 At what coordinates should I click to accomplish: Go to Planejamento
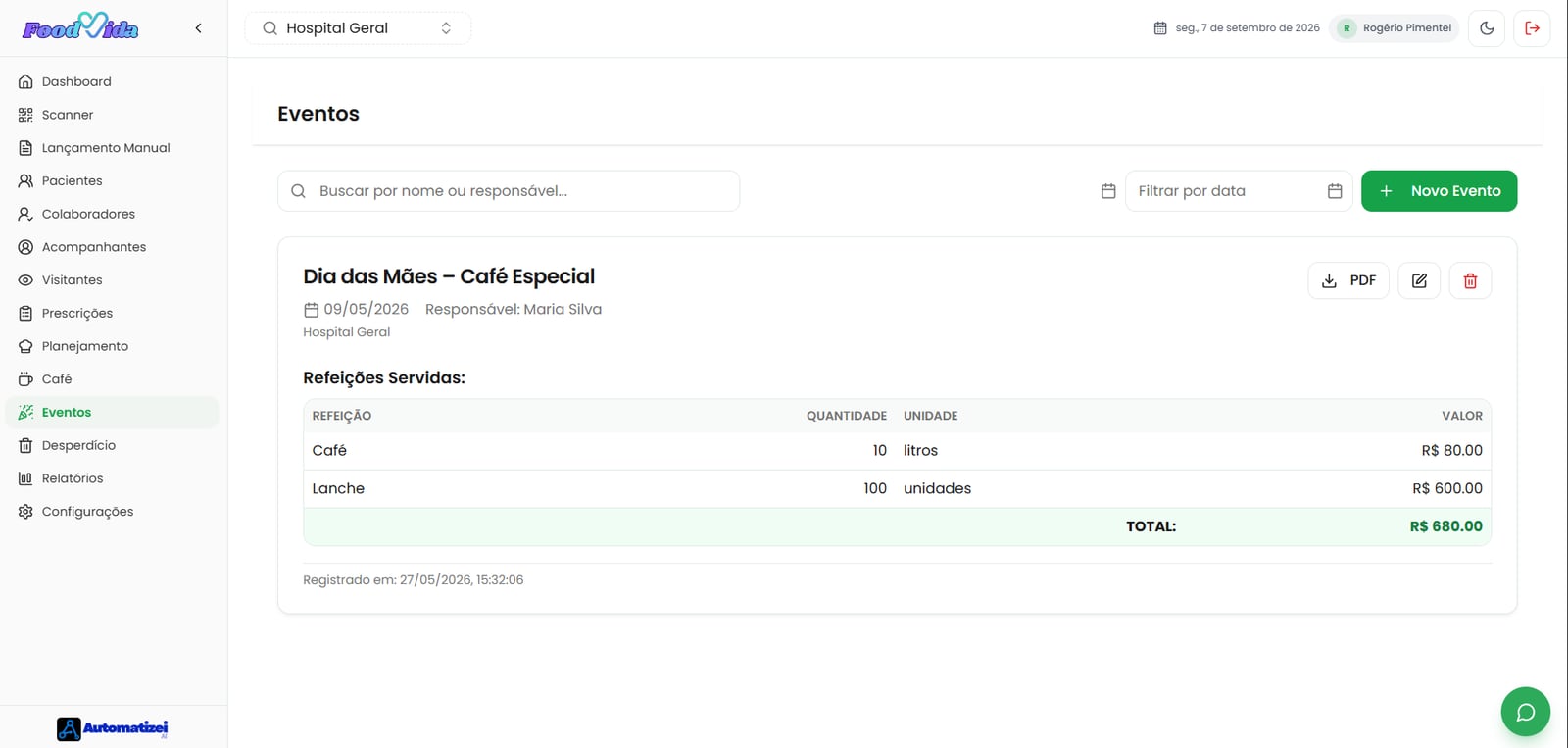tap(112, 346)
